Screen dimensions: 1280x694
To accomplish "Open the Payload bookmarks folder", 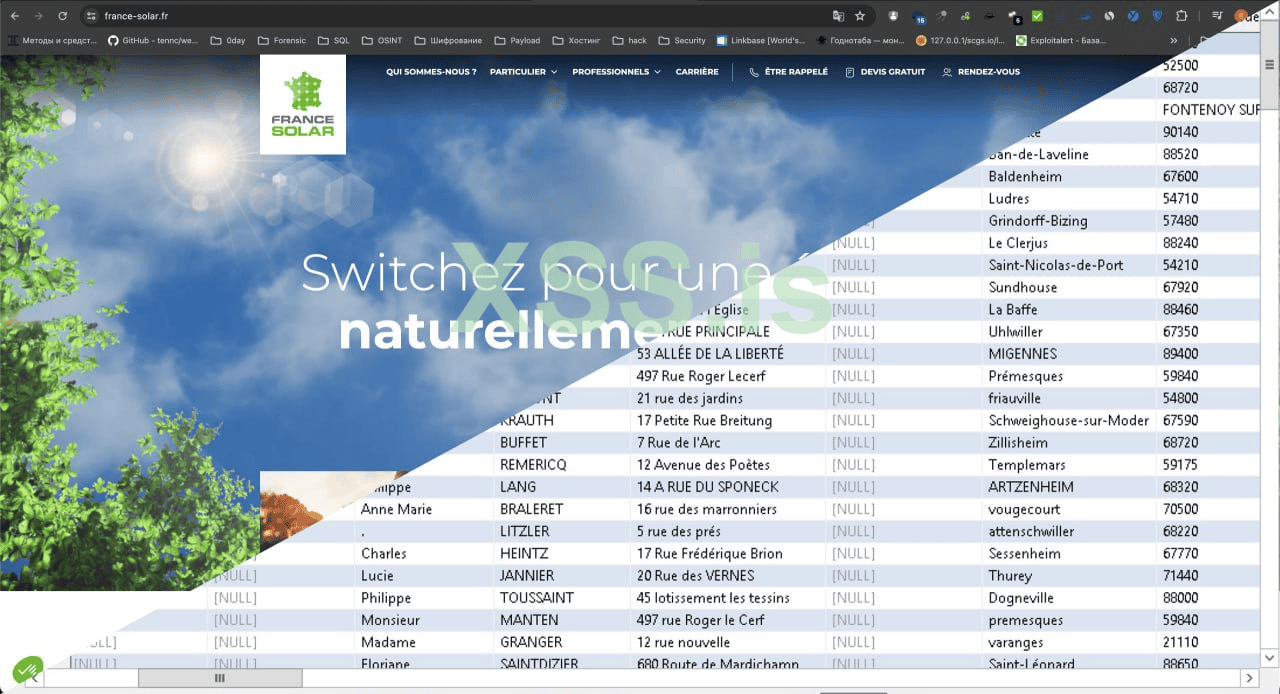I will 517,41.
